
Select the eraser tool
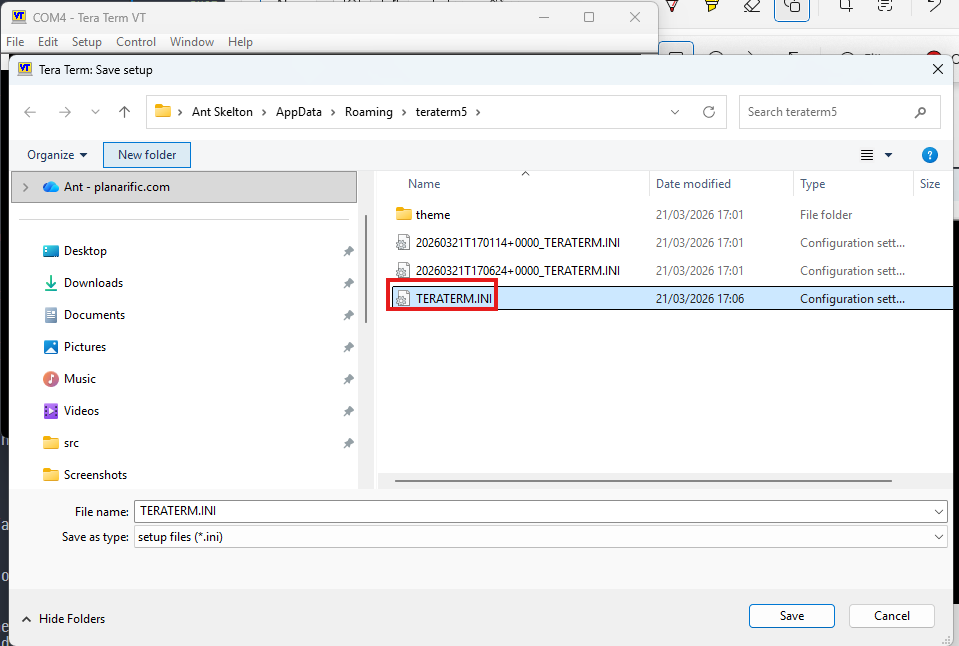pyautogui.click(x=753, y=8)
